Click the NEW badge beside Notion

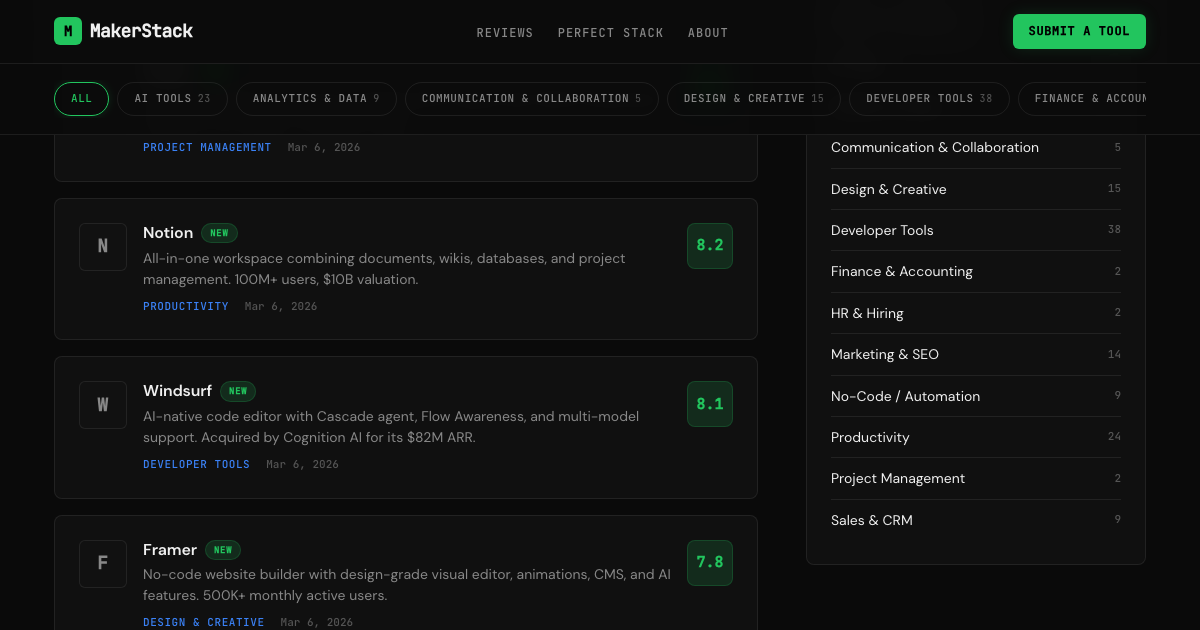coord(219,232)
